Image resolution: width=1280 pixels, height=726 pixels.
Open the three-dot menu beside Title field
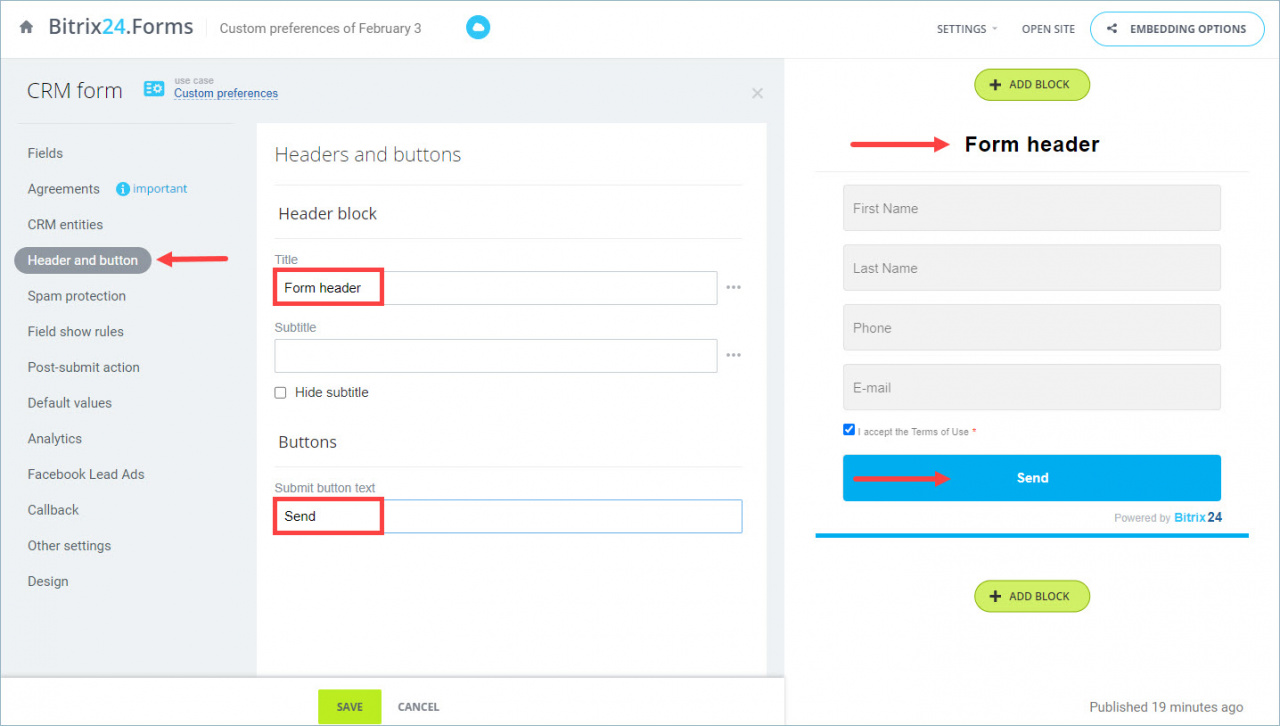coord(734,288)
